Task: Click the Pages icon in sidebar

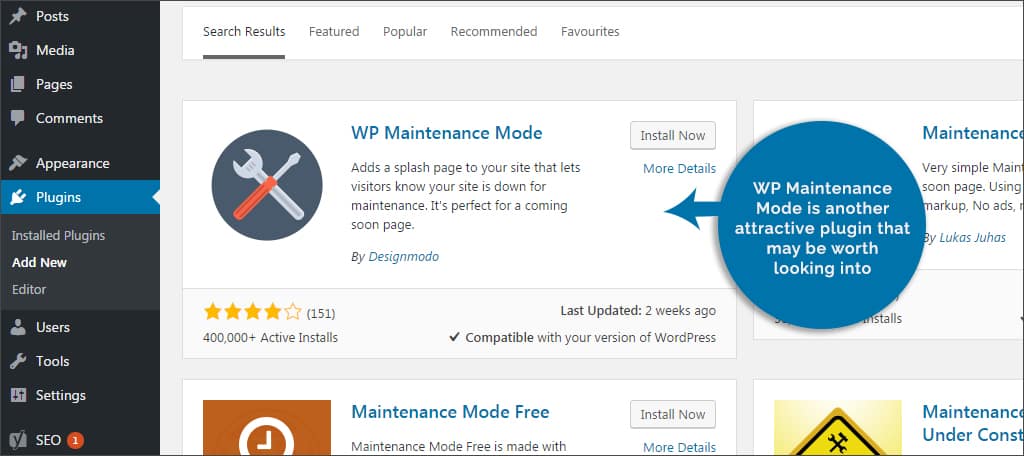Action: pos(18,84)
